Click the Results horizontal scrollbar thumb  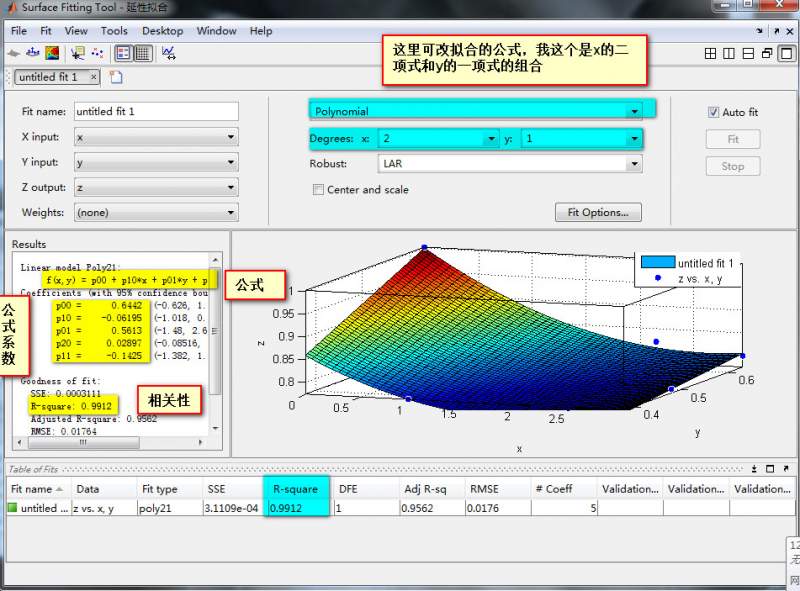point(84,442)
